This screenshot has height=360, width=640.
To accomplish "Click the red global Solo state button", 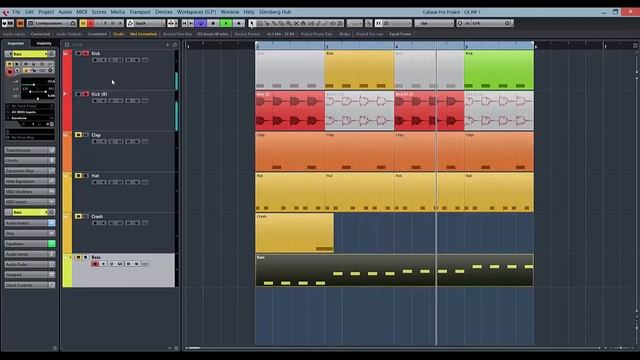I will (x=91, y=23).
